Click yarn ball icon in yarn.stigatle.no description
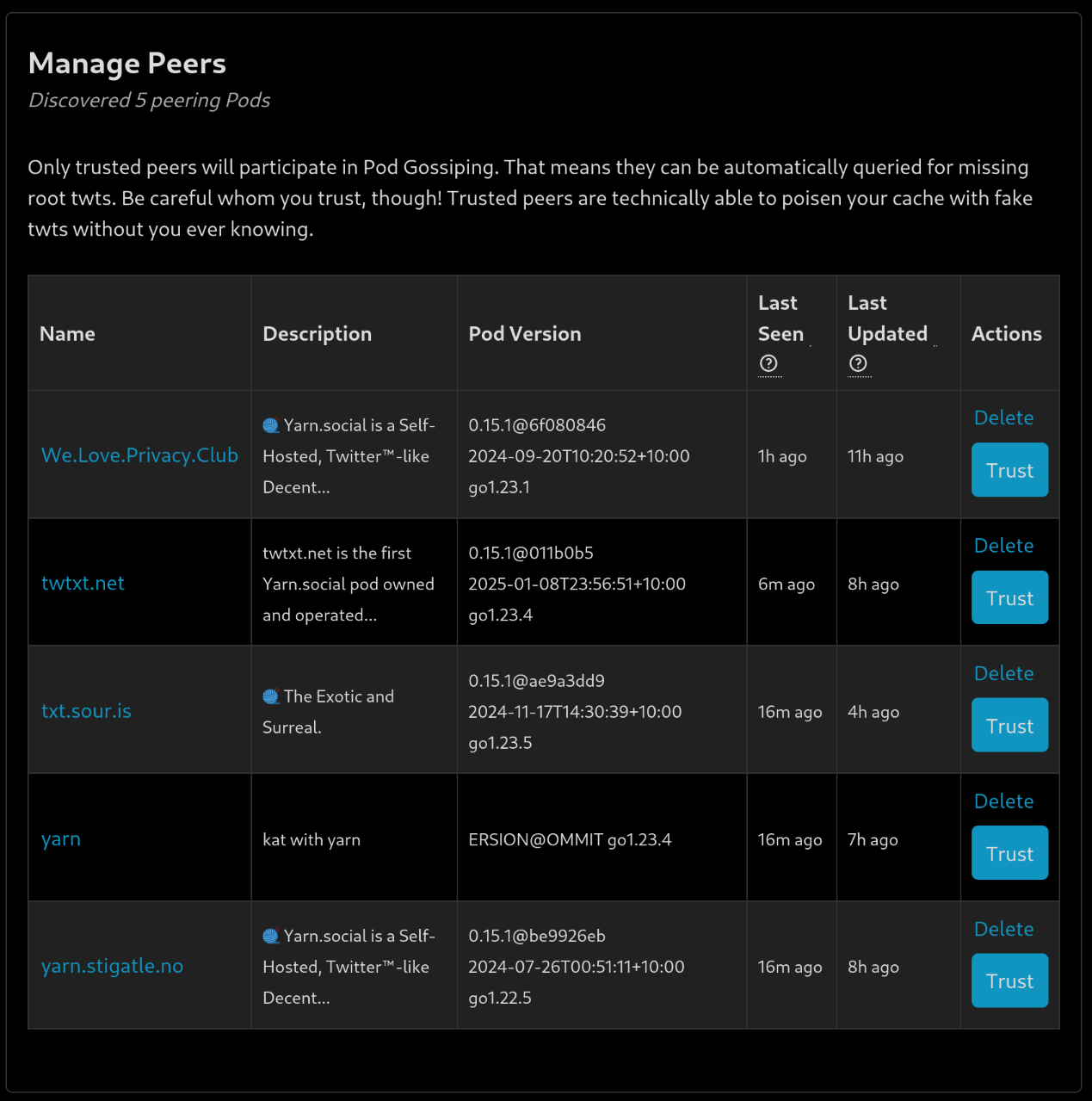Viewport: 1092px width, 1101px height. point(271,936)
